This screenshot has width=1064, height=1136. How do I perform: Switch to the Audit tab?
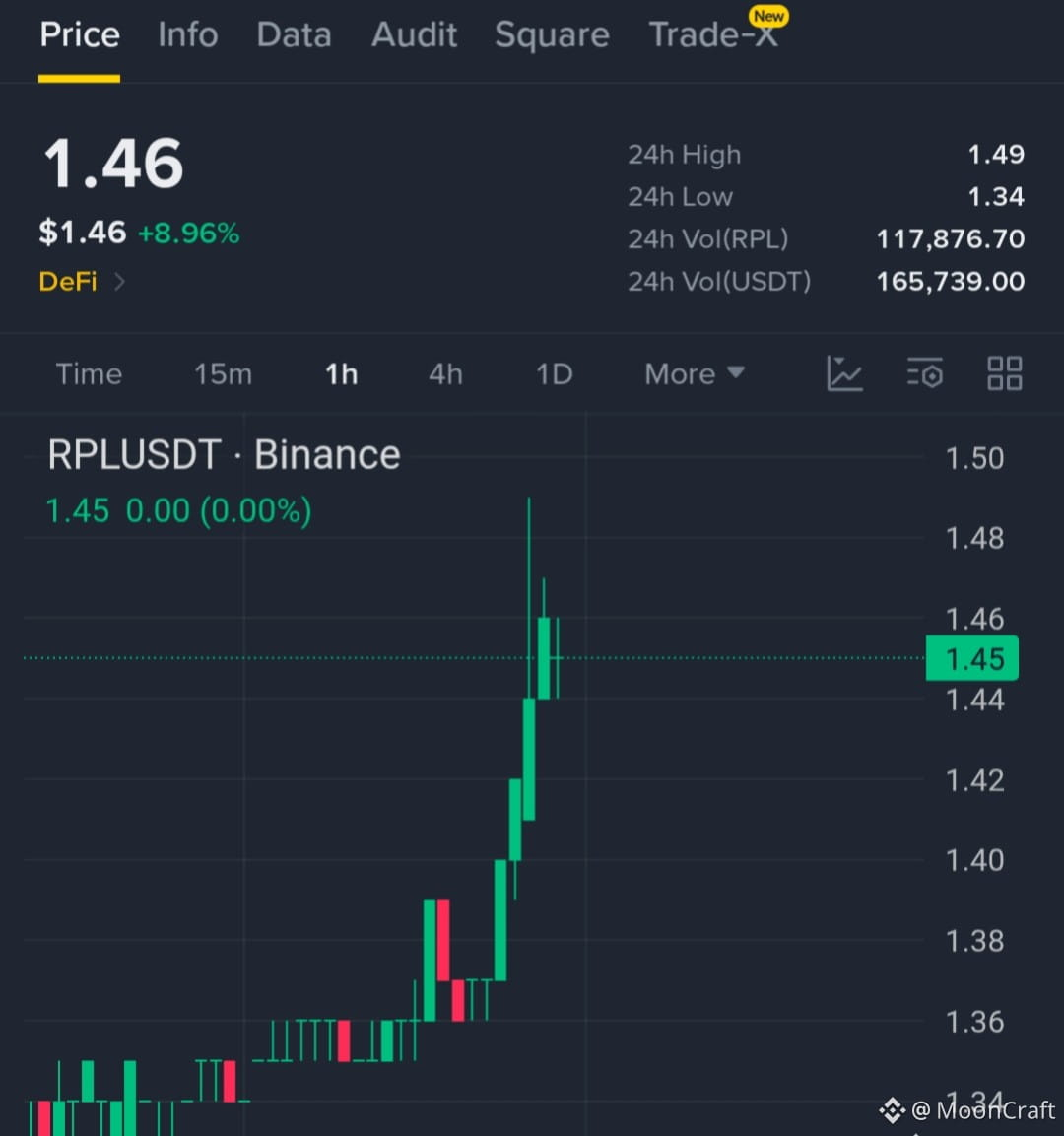[415, 34]
